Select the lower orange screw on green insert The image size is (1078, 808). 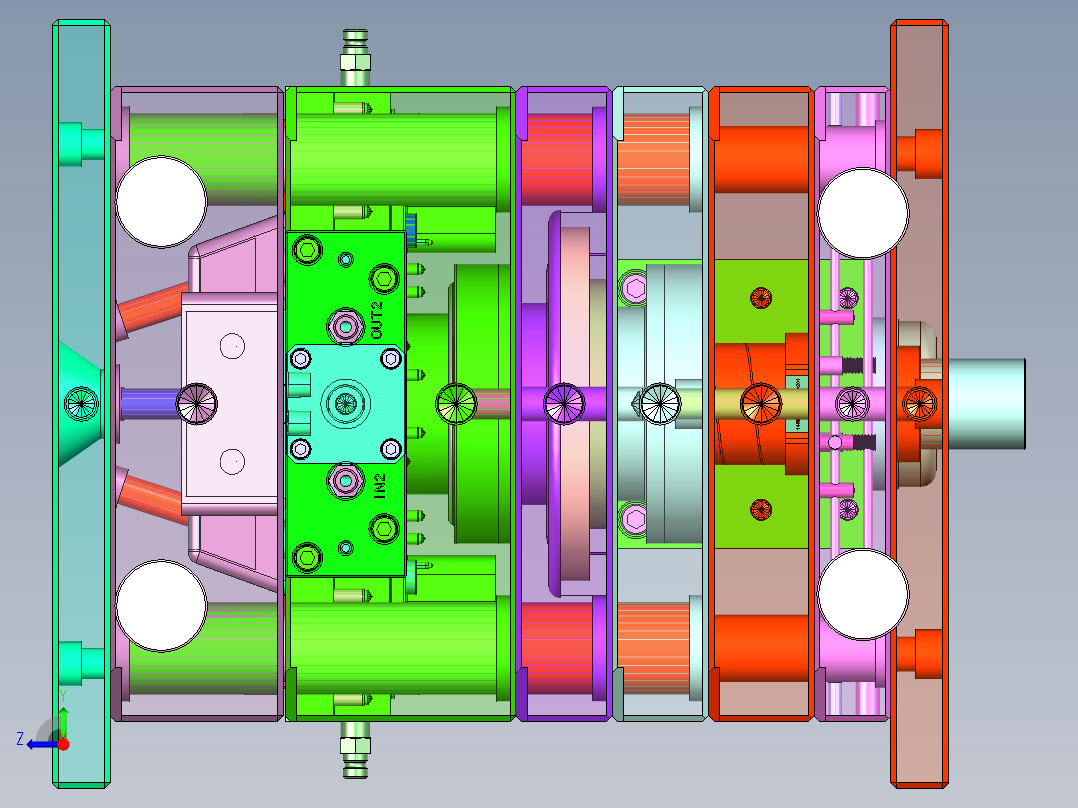click(x=760, y=510)
